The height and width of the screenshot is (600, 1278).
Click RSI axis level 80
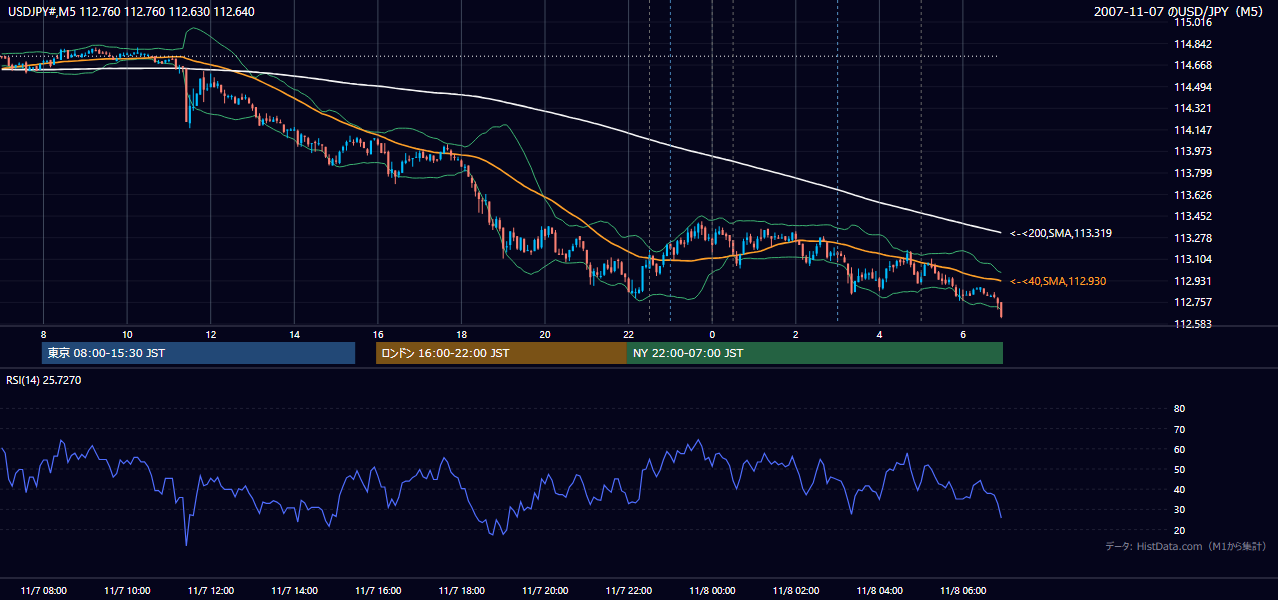(1179, 409)
